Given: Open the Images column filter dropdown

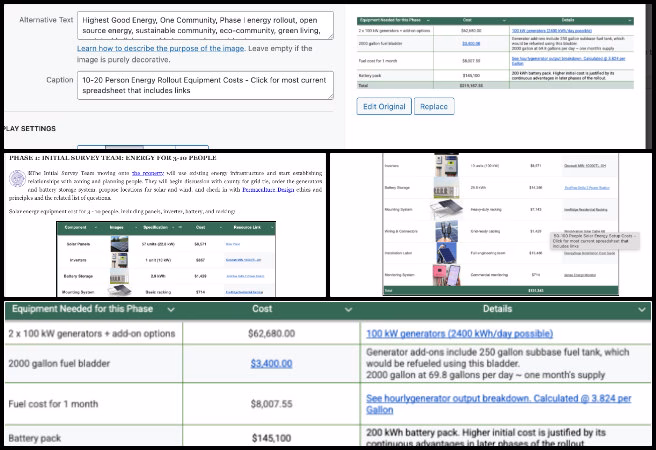Looking at the screenshot, I should click(136, 228).
